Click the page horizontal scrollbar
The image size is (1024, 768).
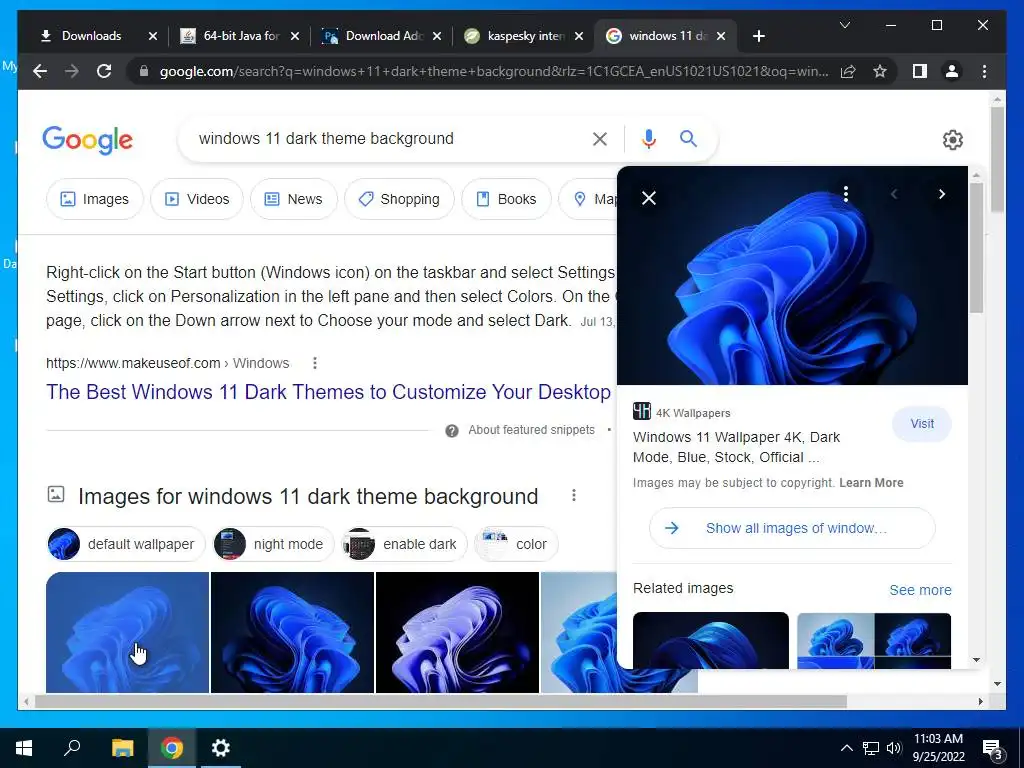click(x=441, y=701)
